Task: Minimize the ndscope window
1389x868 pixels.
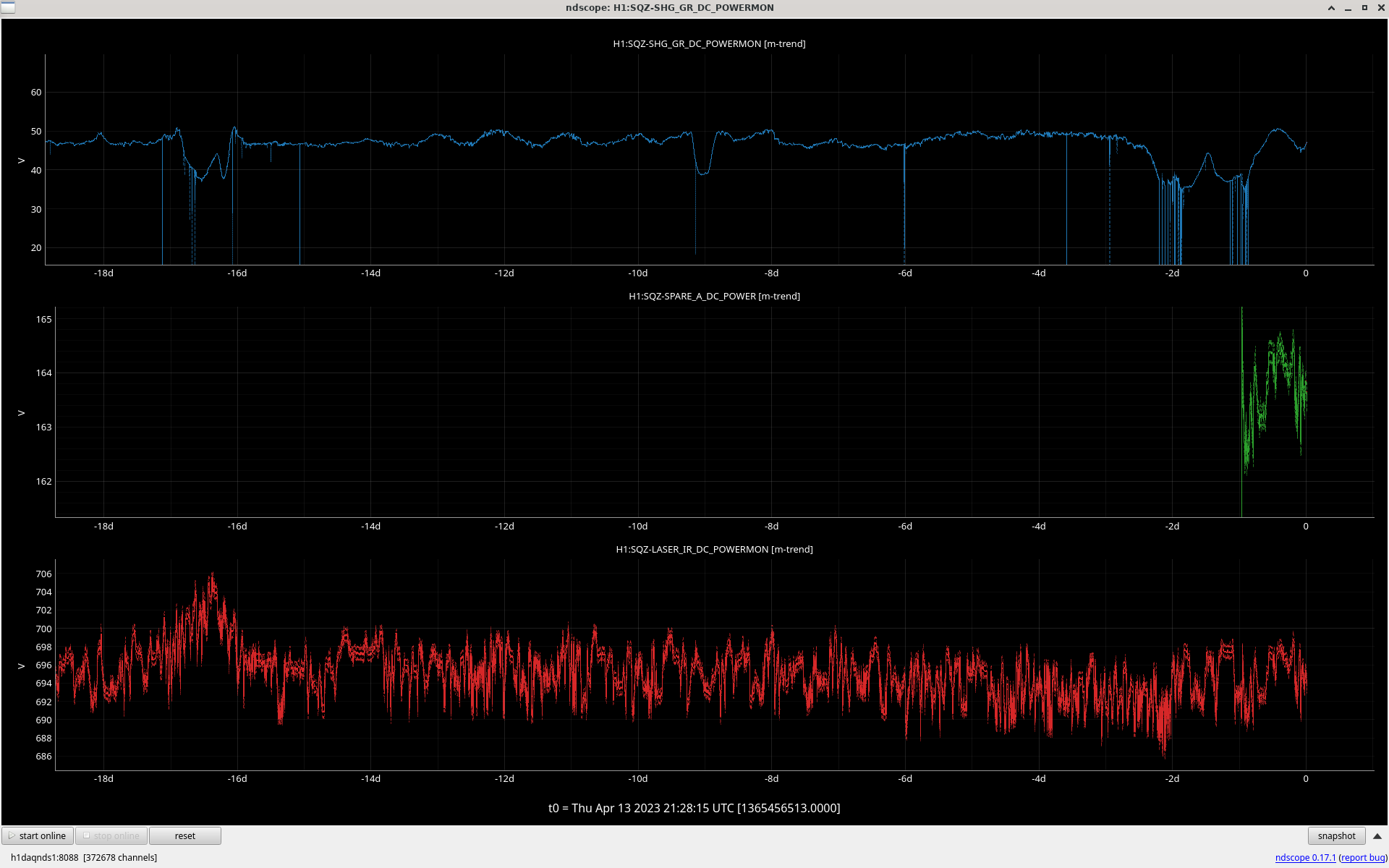Action: click(1348, 8)
